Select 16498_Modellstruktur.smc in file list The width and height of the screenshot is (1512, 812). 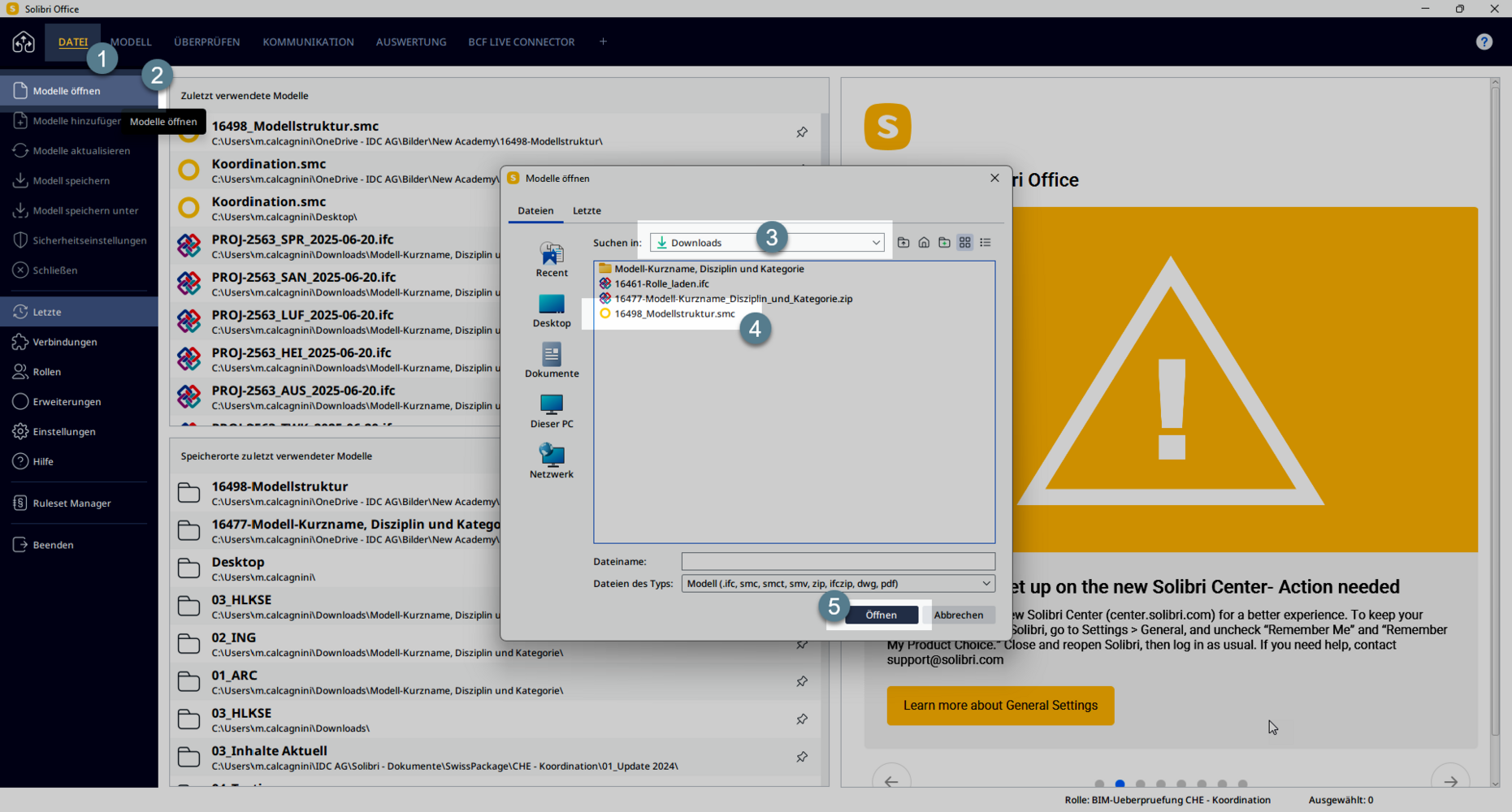click(x=667, y=313)
